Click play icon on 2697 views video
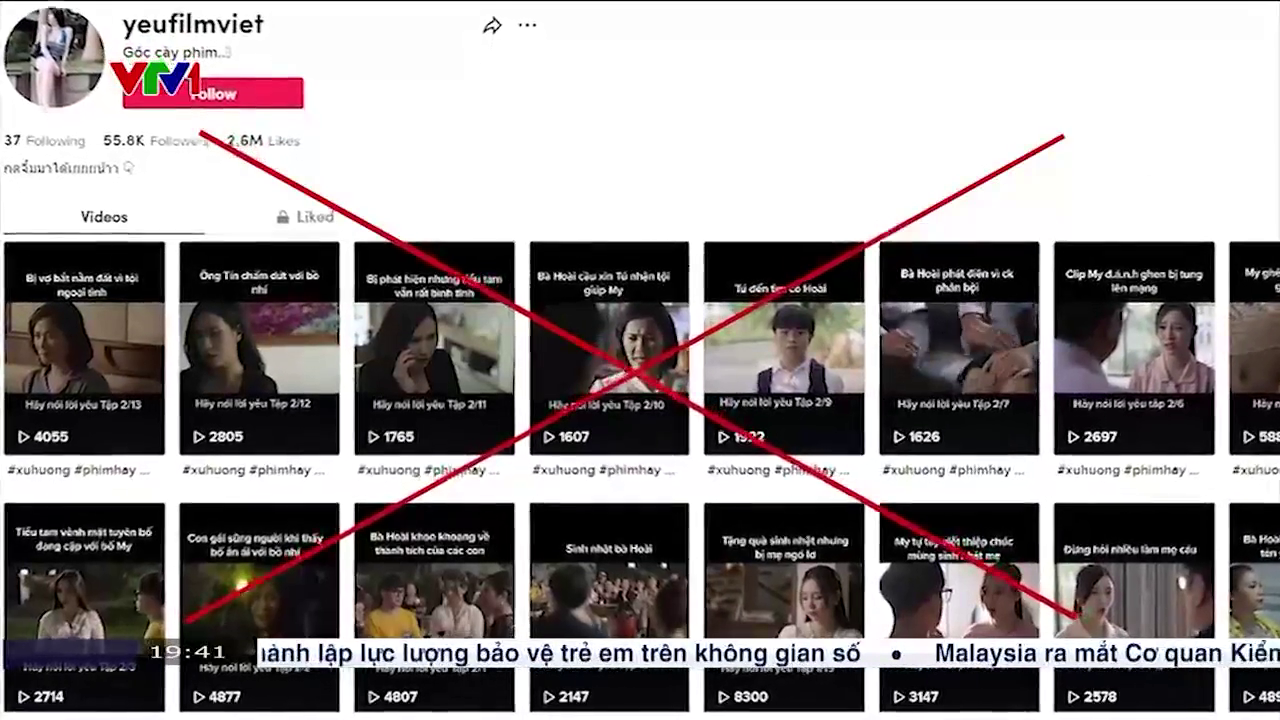This screenshot has width=1280, height=720. tap(1074, 437)
